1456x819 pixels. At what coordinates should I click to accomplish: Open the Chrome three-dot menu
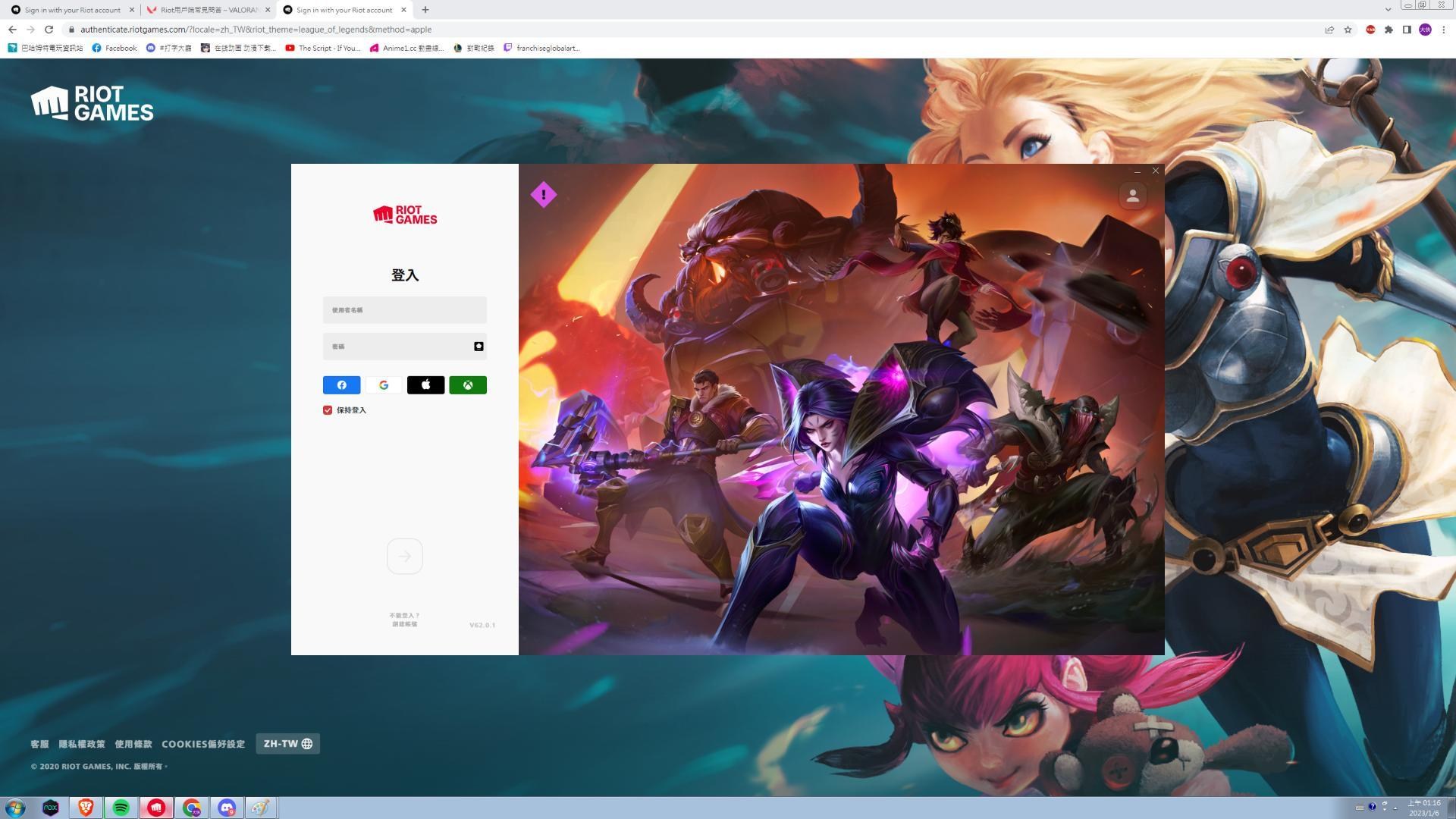(x=1443, y=30)
